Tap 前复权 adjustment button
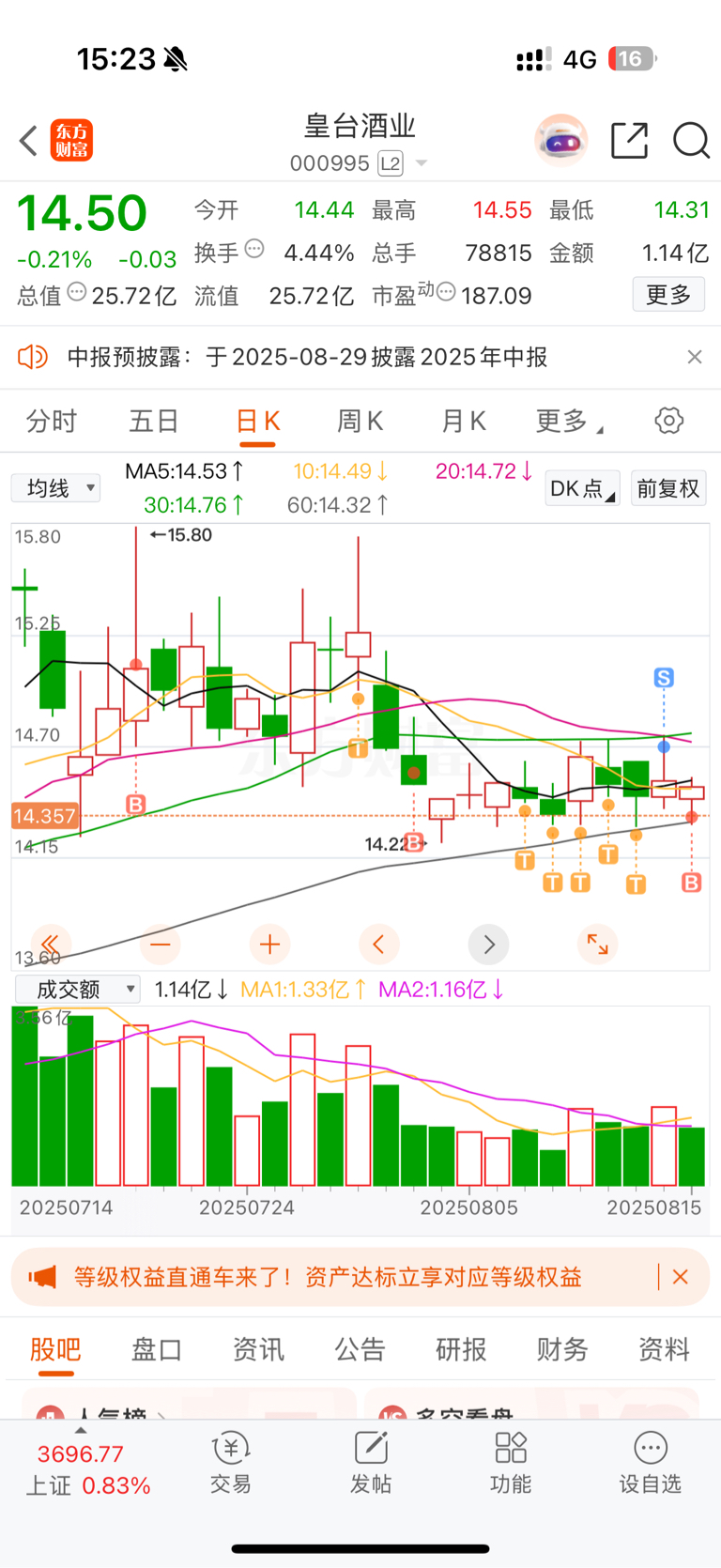 pyautogui.click(x=668, y=488)
